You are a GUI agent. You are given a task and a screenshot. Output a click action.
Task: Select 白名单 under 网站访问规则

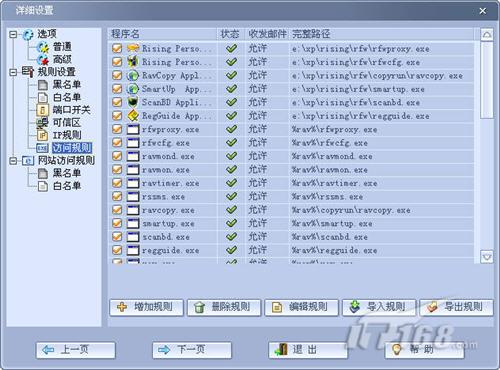67,186
